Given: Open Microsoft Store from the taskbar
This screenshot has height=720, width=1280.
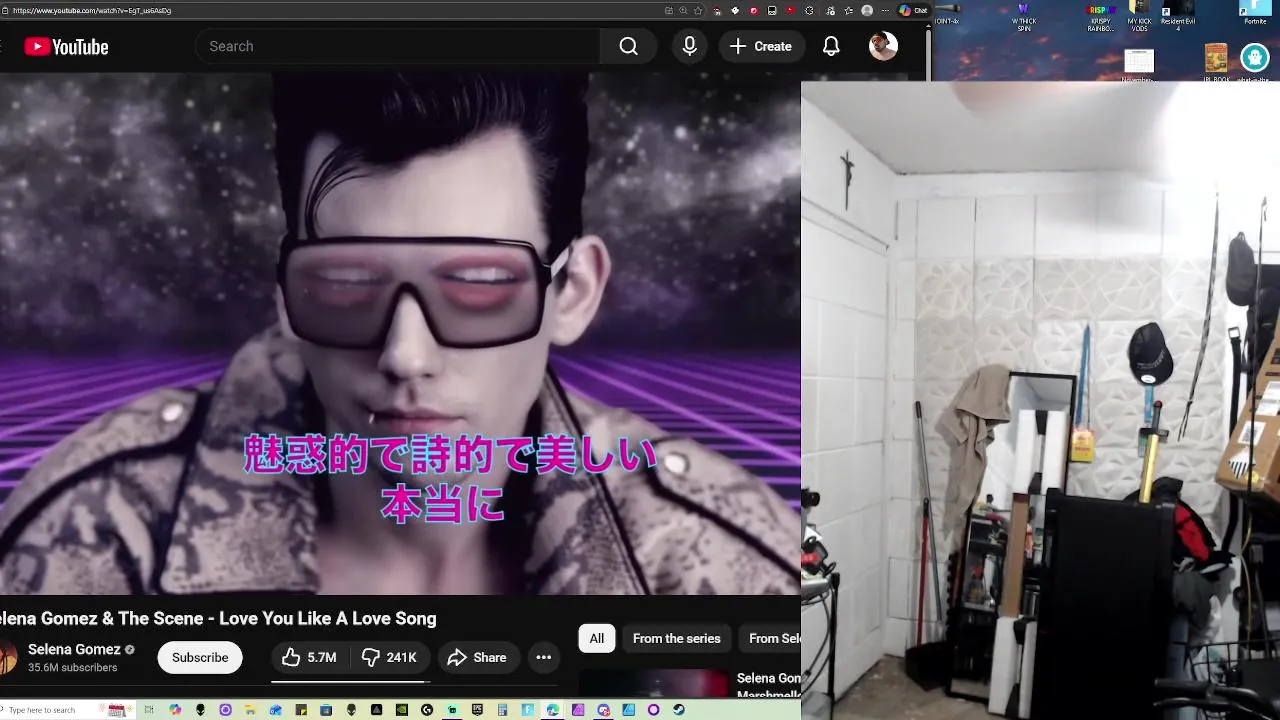Looking at the screenshot, I should click(326, 710).
